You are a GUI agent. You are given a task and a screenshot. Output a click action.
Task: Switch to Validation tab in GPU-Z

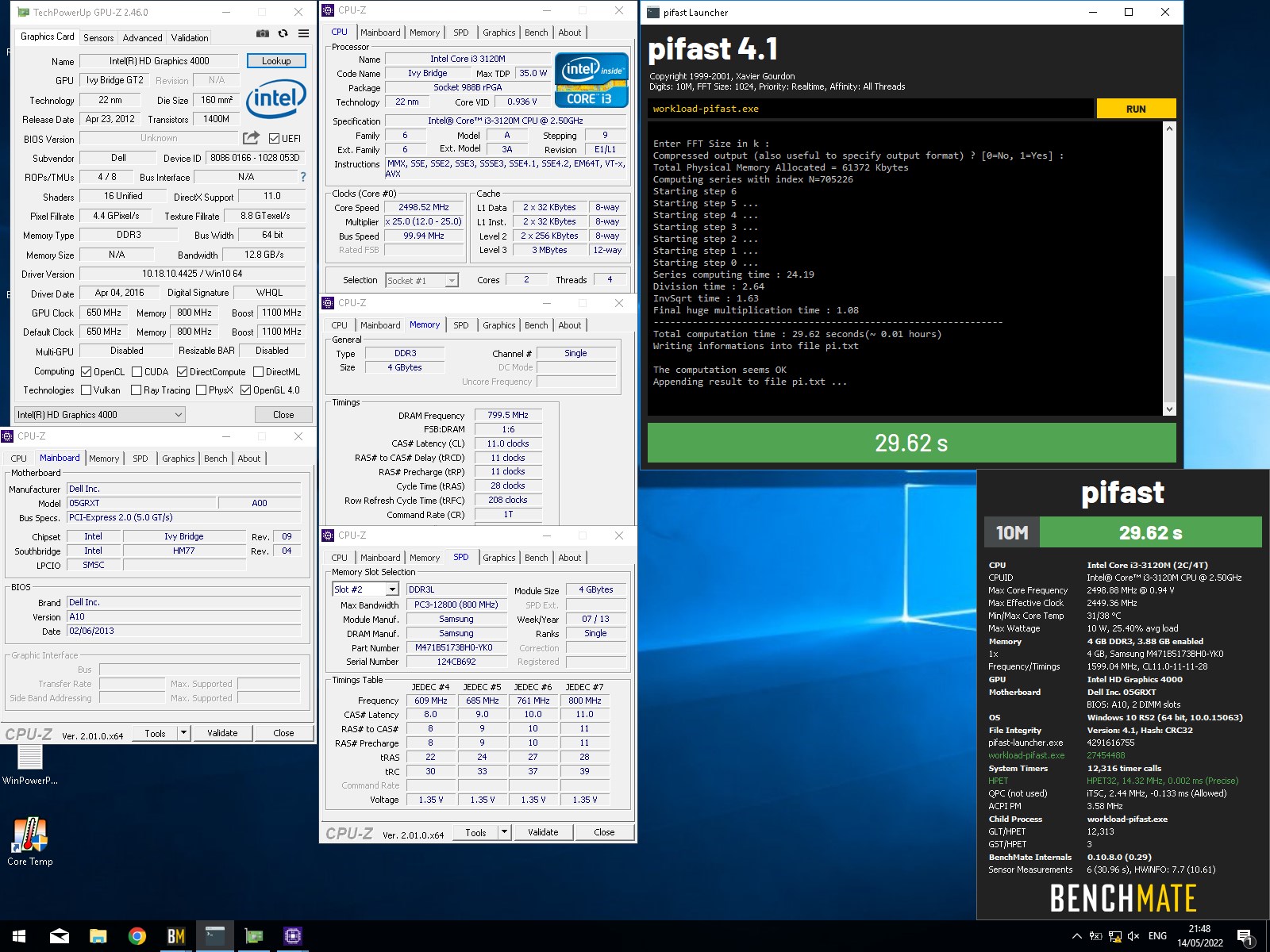pos(190,37)
